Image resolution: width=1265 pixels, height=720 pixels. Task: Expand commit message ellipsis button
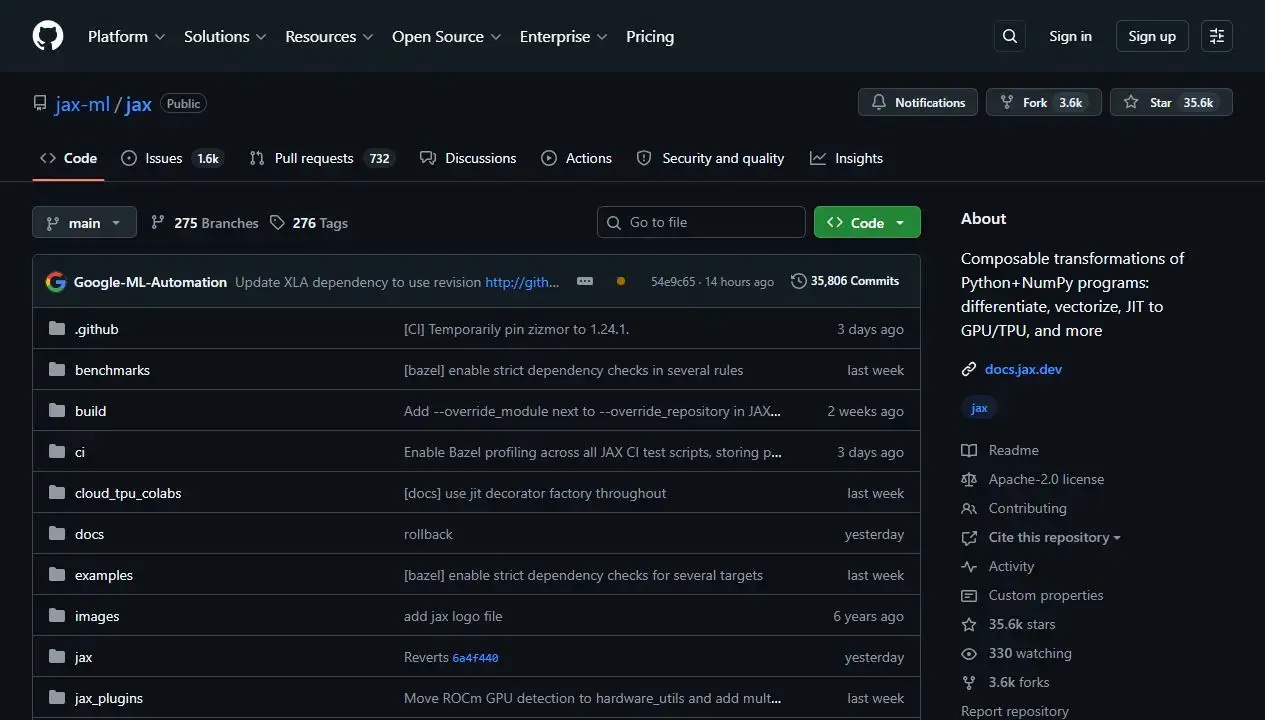tap(585, 282)
